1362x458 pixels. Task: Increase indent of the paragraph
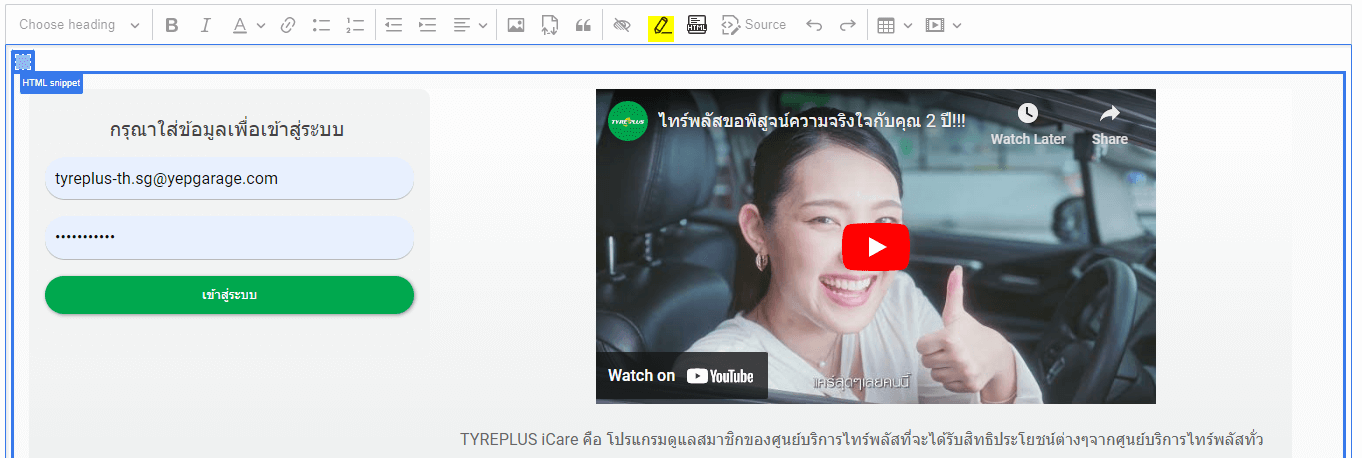coord(428,25)
